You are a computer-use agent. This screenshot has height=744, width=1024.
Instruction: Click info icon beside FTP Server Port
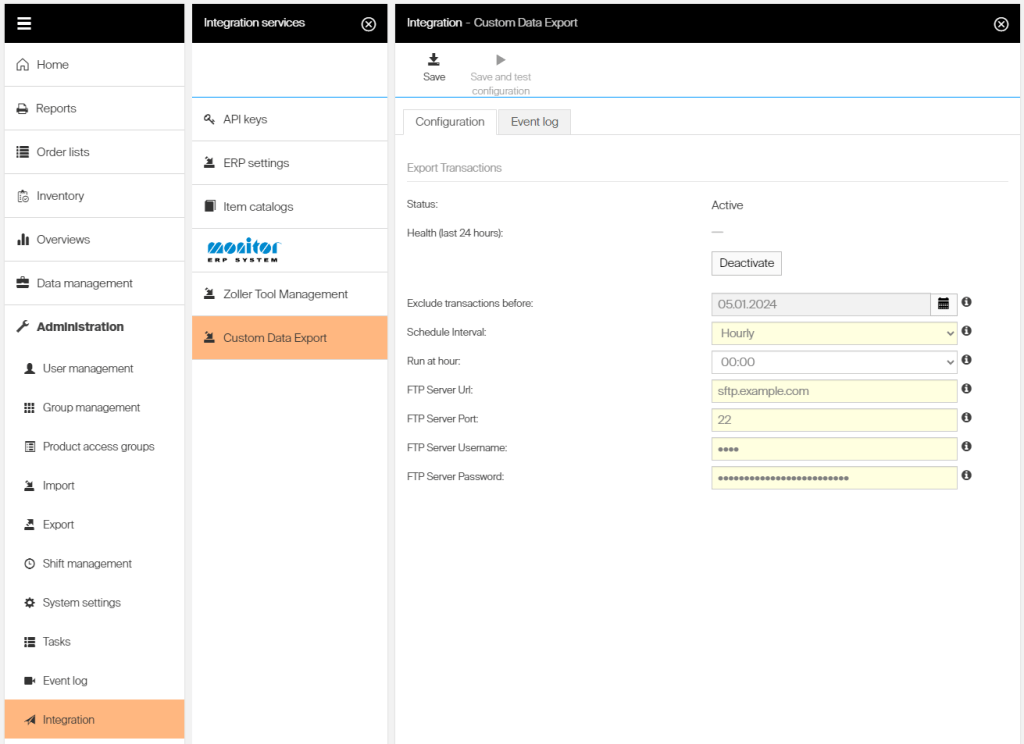967,418
